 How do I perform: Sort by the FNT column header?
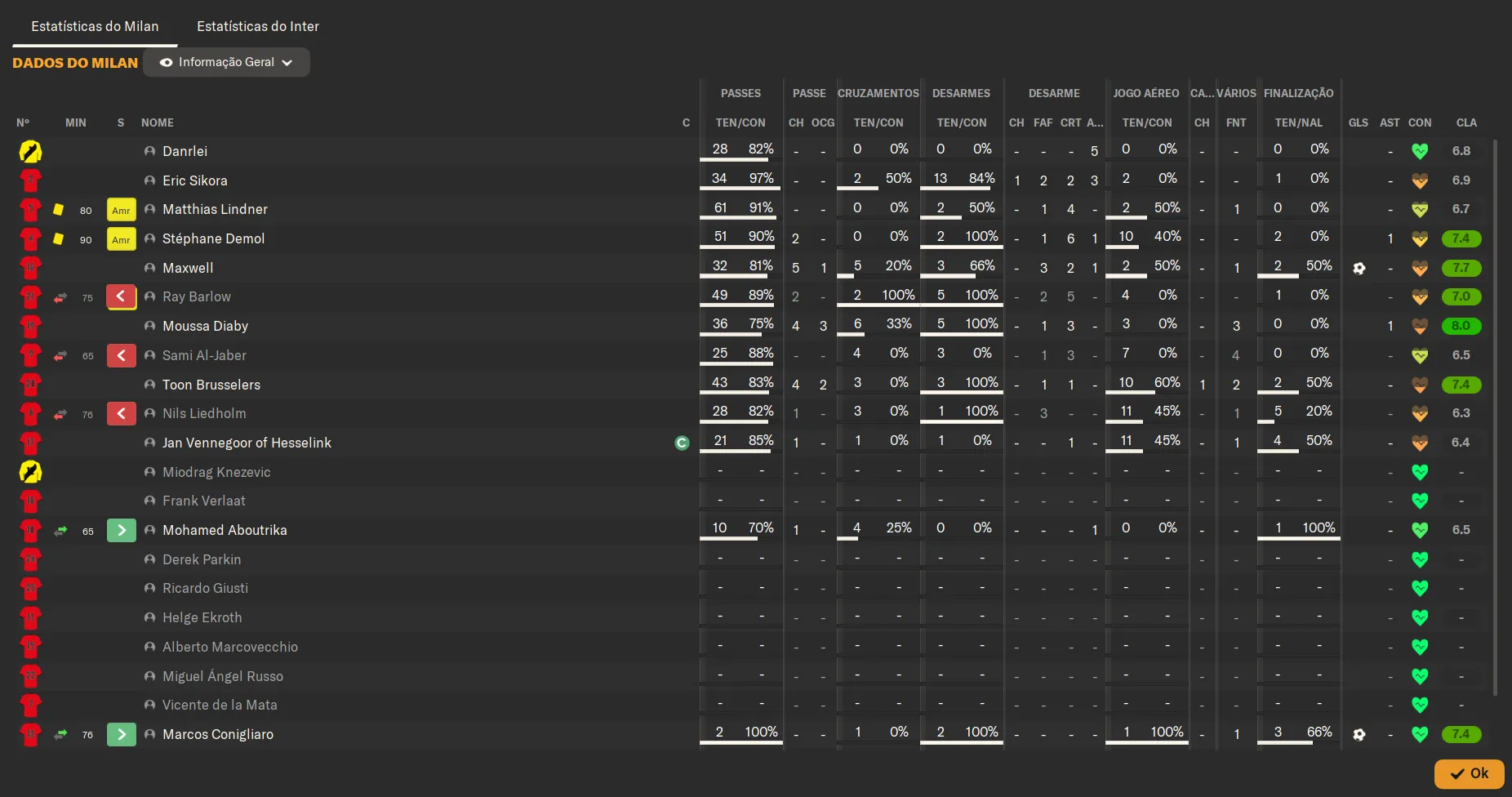point(1236,122)
